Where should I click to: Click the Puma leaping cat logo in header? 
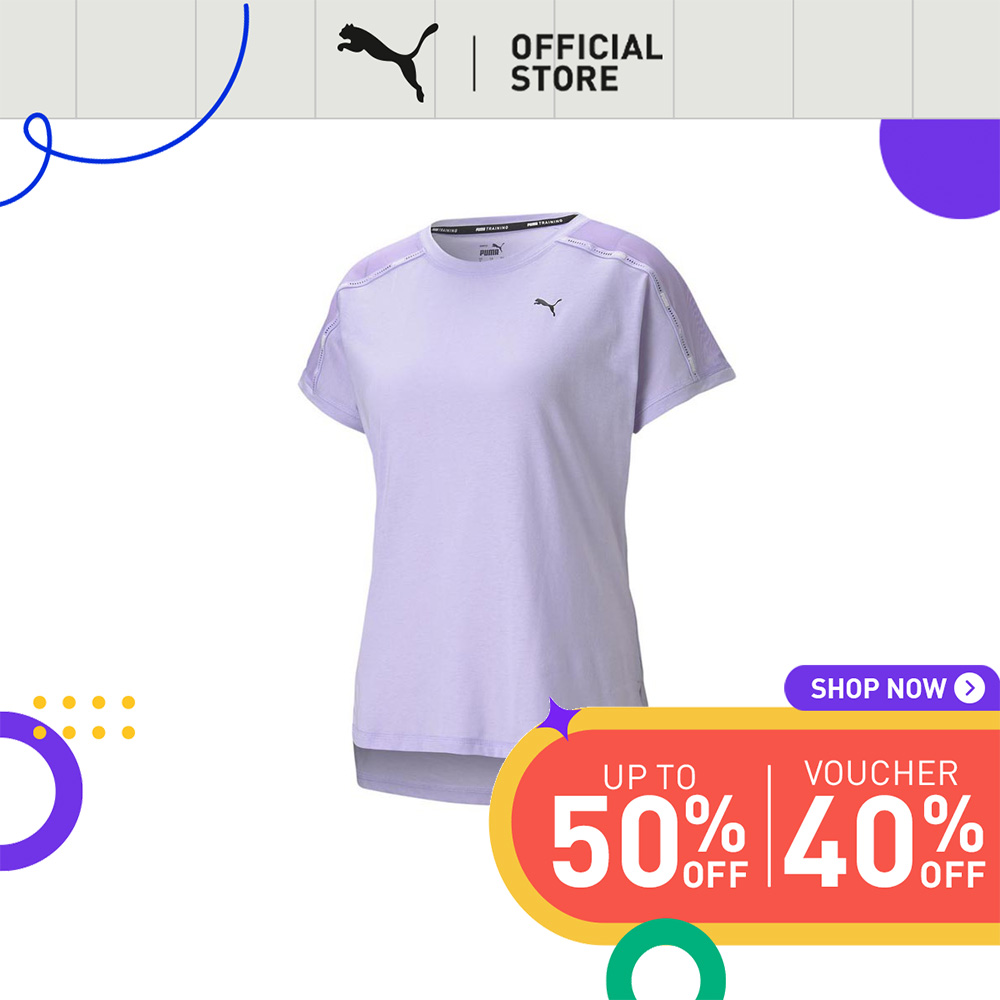coord(388,62)
